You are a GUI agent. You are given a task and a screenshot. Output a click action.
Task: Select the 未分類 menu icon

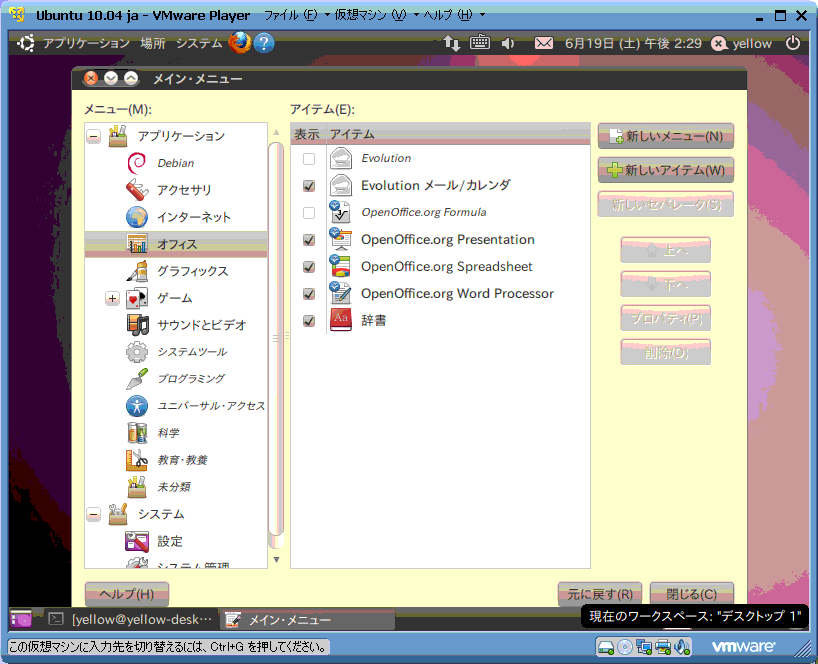(137, 487)
